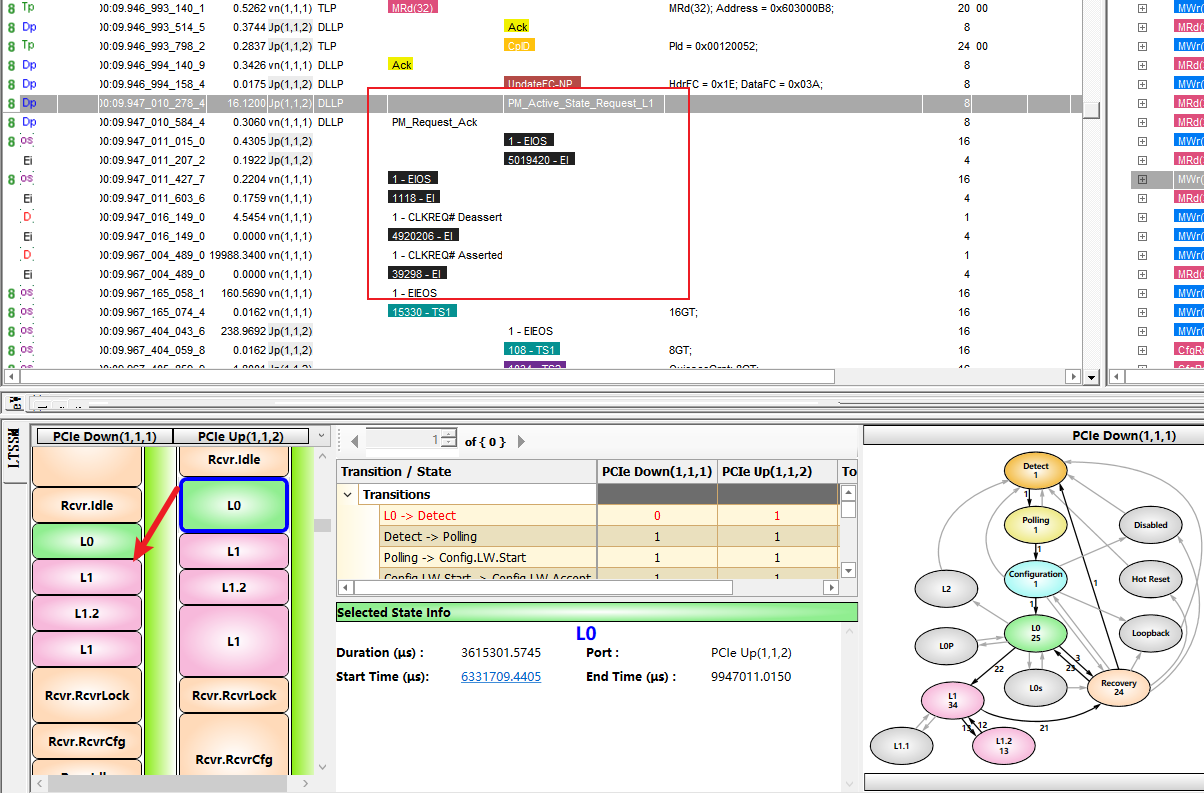
Task: Click the L0P node in state diagram
Action: [x=947, y=646]
